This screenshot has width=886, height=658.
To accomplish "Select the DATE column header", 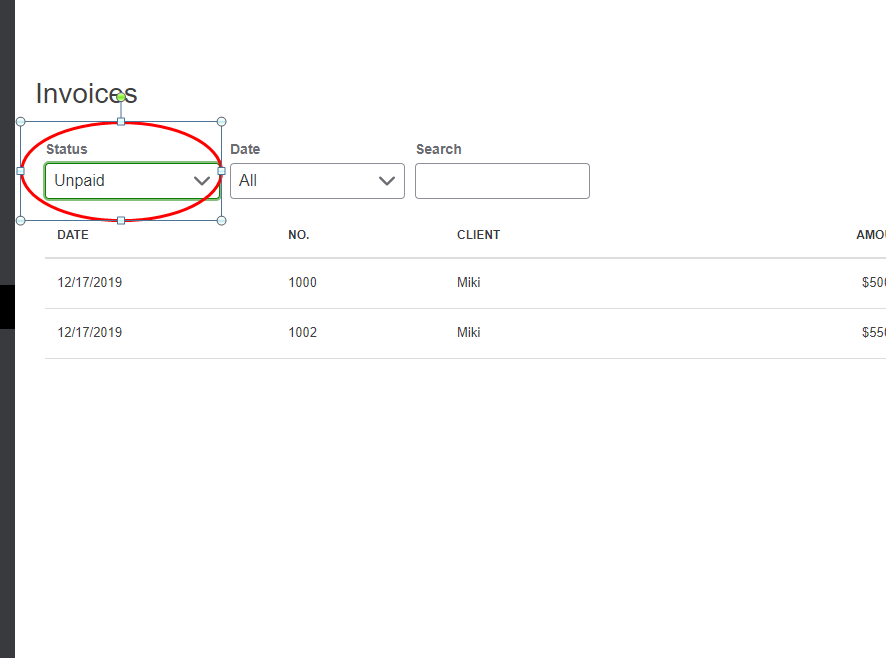I will tap(72, 235).
